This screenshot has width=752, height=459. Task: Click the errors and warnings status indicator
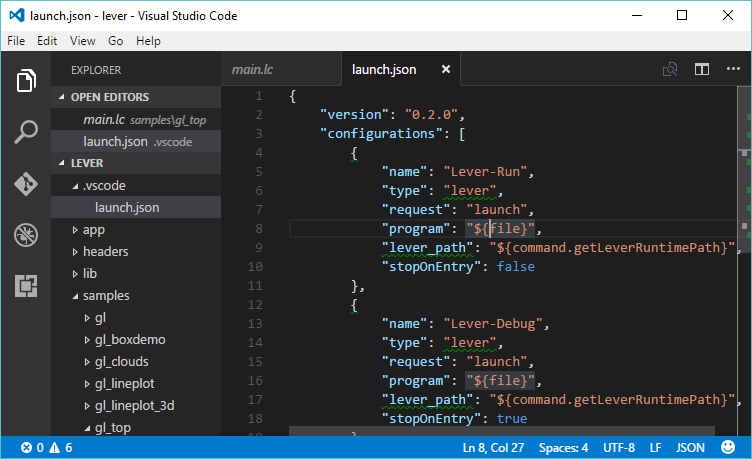click(x=46, y=448)
